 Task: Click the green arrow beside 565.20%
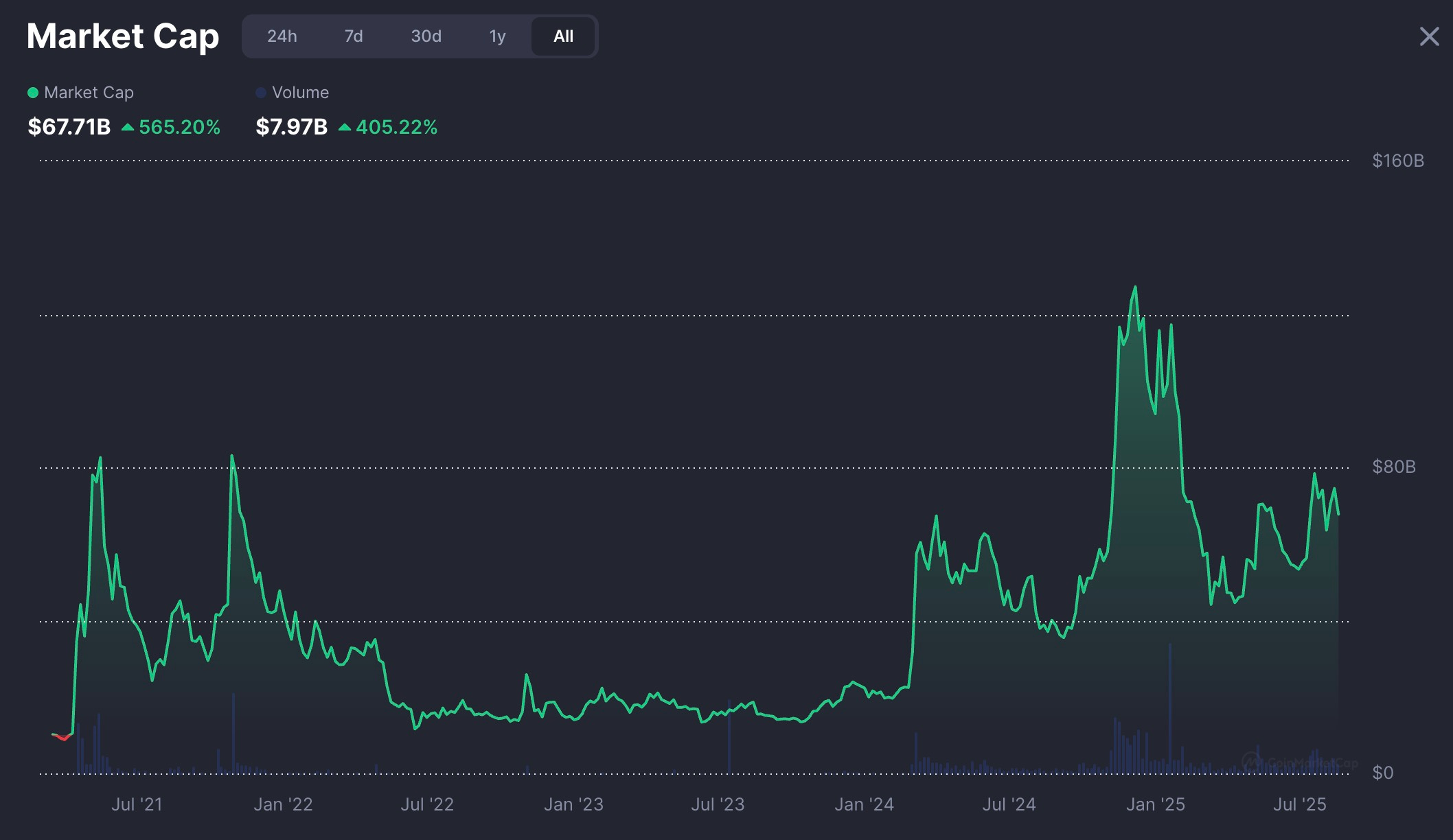click(128, 127)
